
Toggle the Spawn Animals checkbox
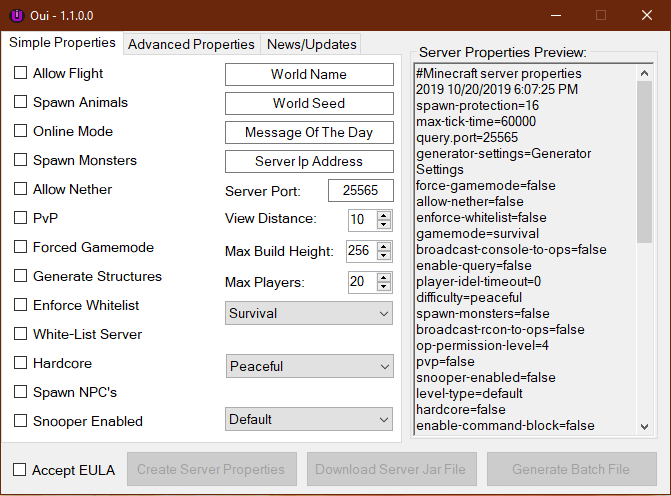click(20, 102)
